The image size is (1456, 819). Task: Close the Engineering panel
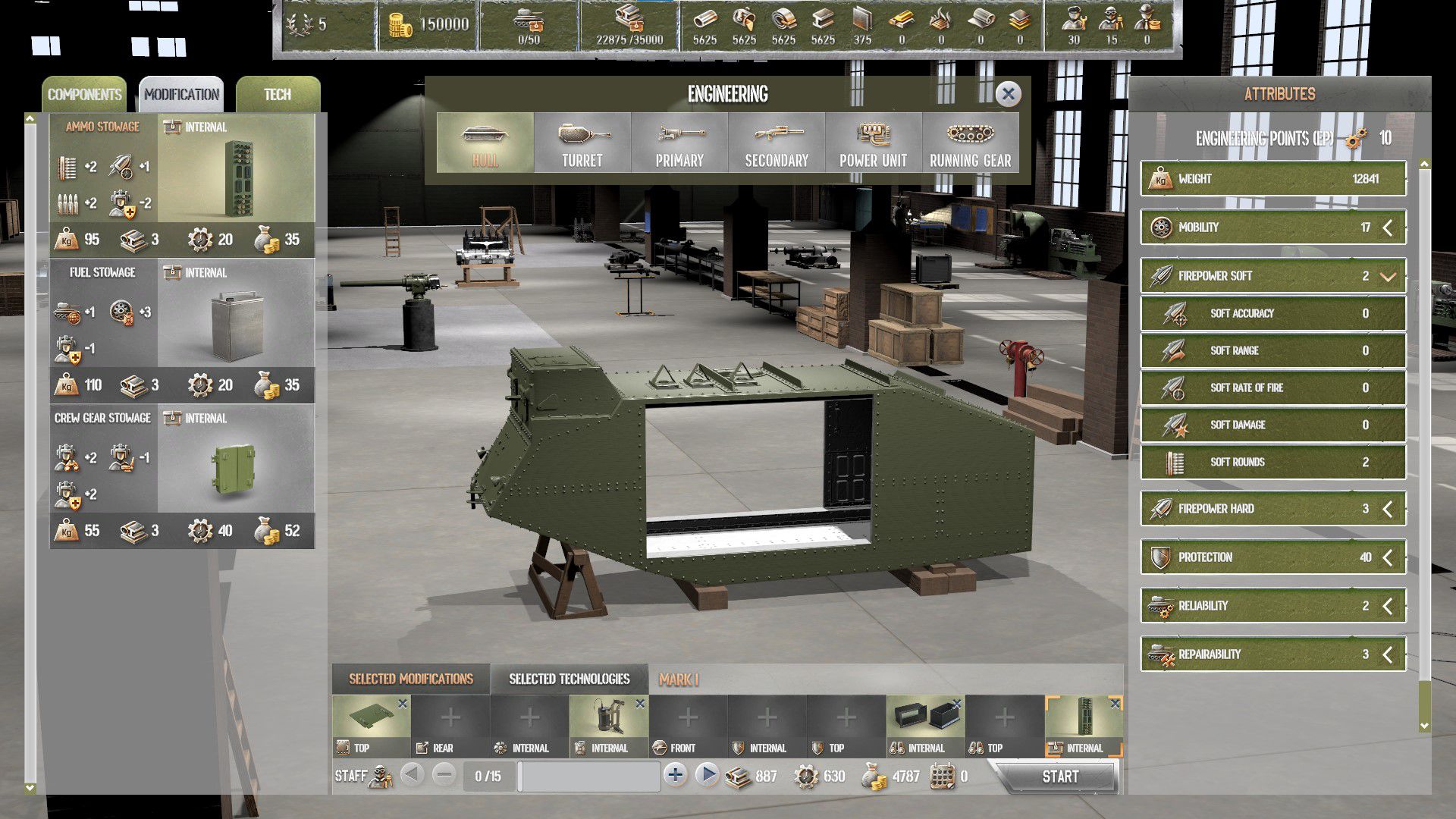point(1008,94)
